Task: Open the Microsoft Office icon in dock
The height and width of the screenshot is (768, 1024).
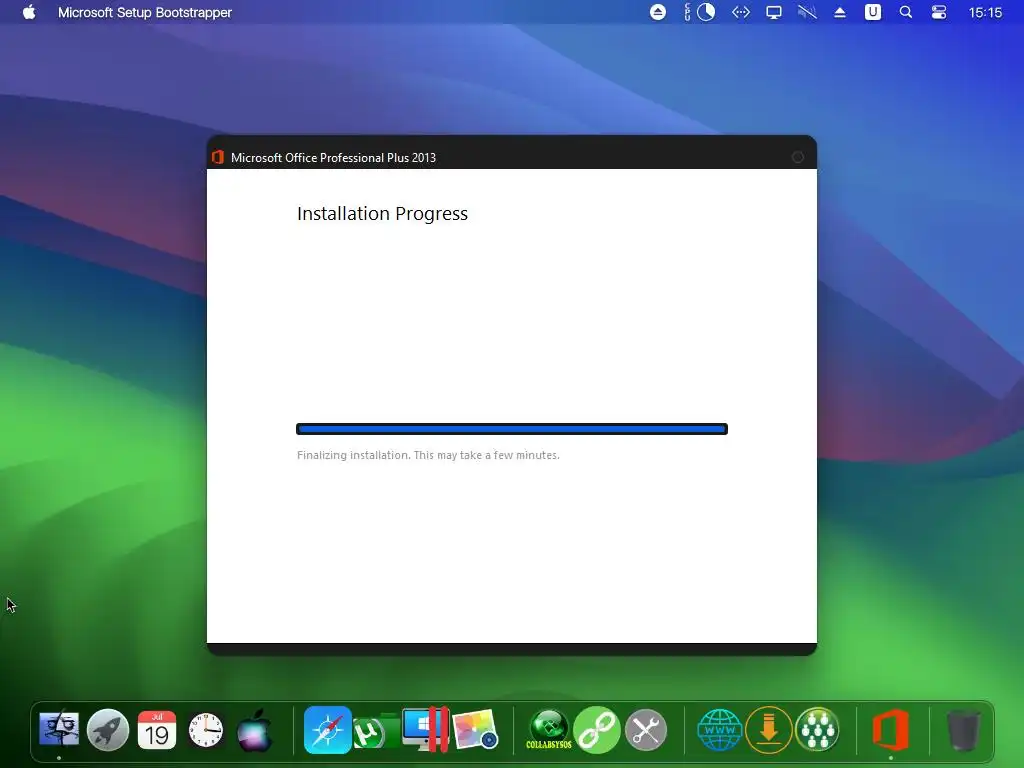Action: (x=891, y=729)
